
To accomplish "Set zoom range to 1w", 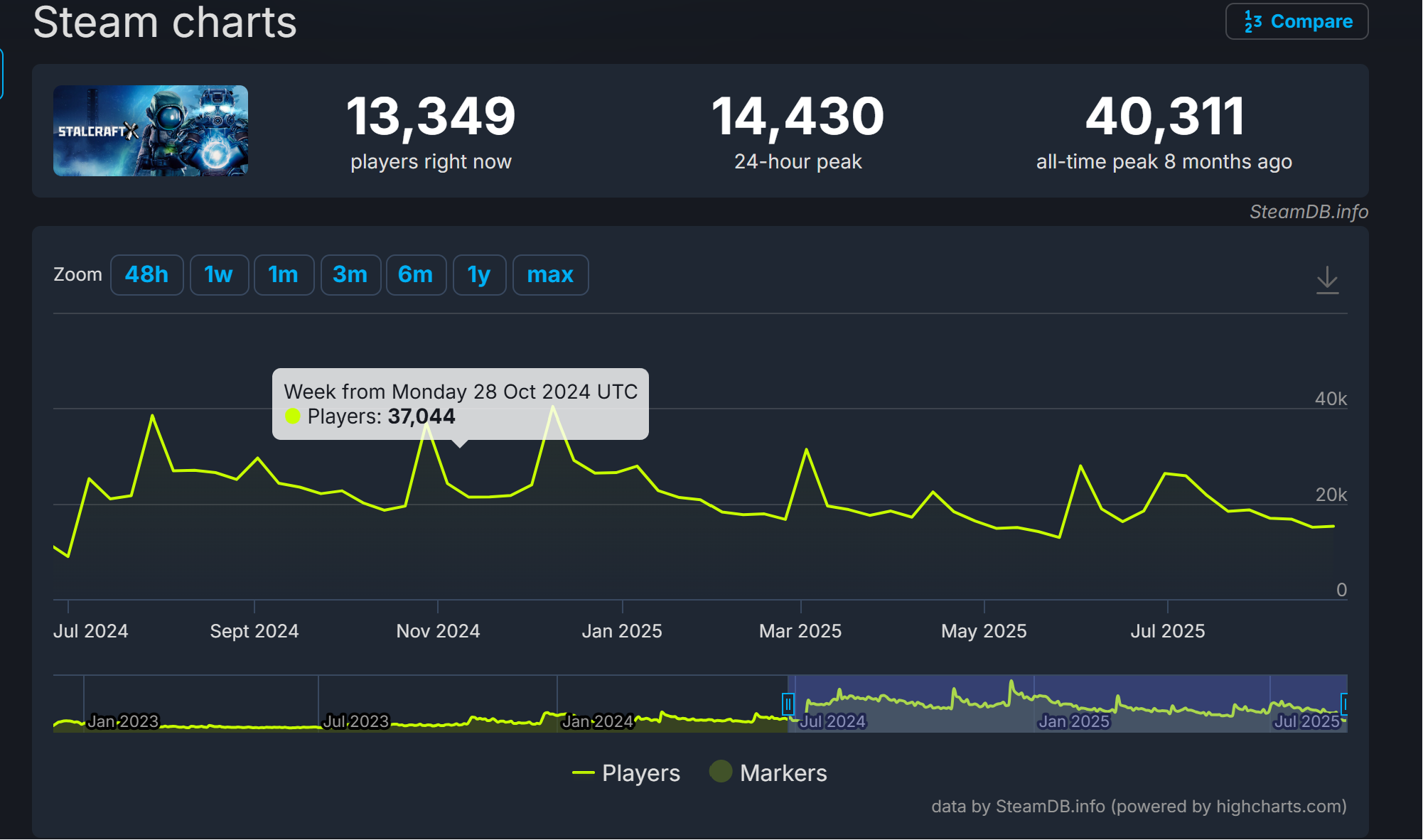I will pyautogui.click(x=219, y=275).
